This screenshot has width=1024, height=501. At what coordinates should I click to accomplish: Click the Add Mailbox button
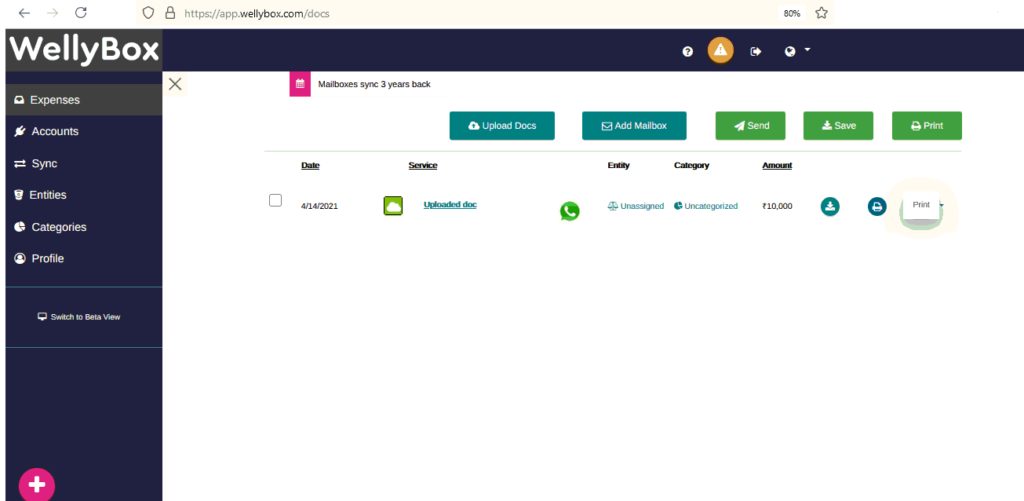point(634,125)
